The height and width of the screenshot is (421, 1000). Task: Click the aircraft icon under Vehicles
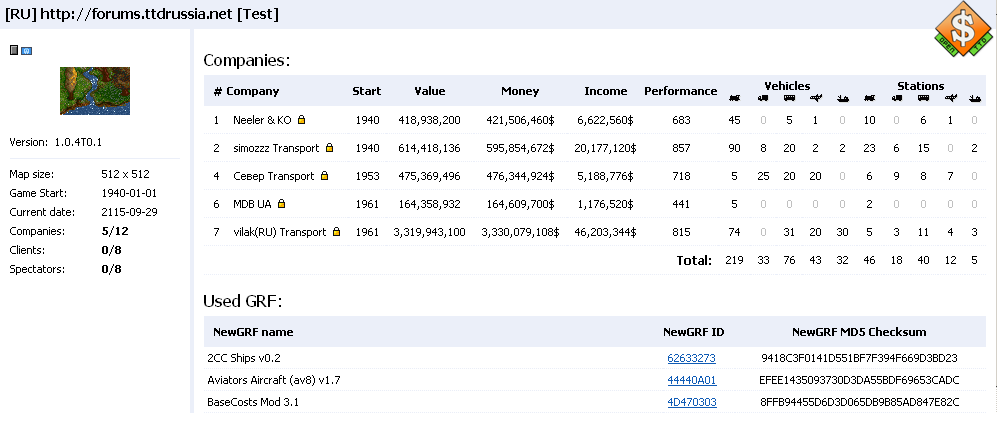point(816,98)
